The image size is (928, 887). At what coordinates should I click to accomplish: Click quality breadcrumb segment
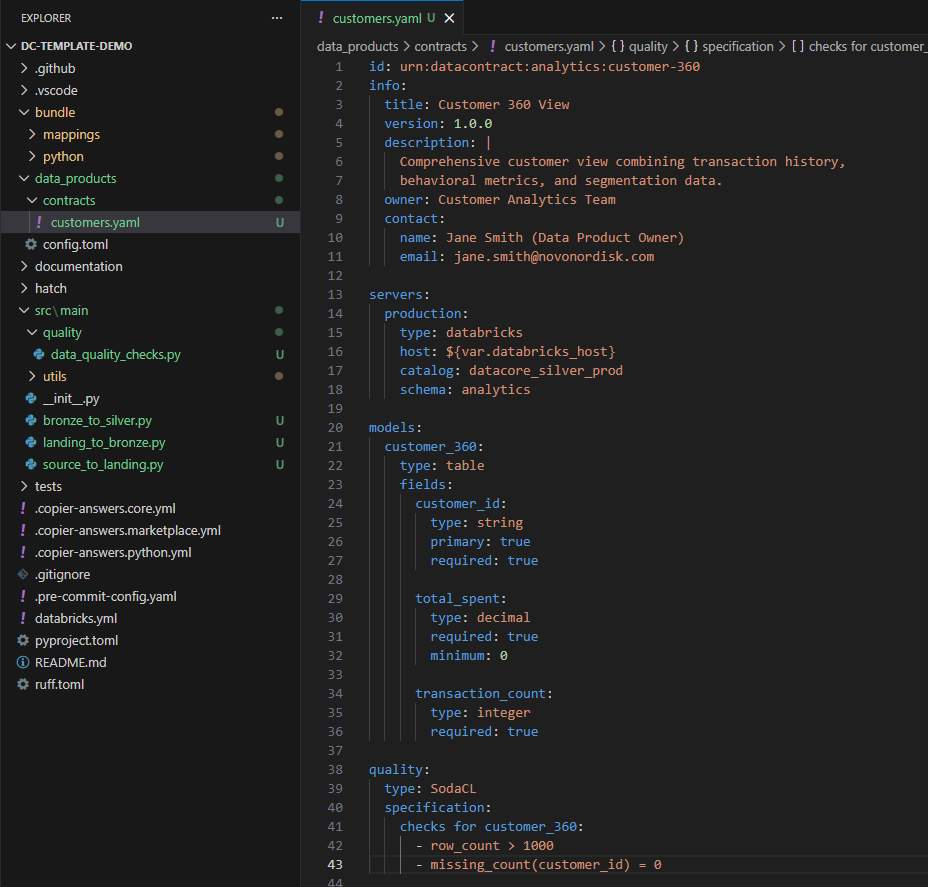648,46
